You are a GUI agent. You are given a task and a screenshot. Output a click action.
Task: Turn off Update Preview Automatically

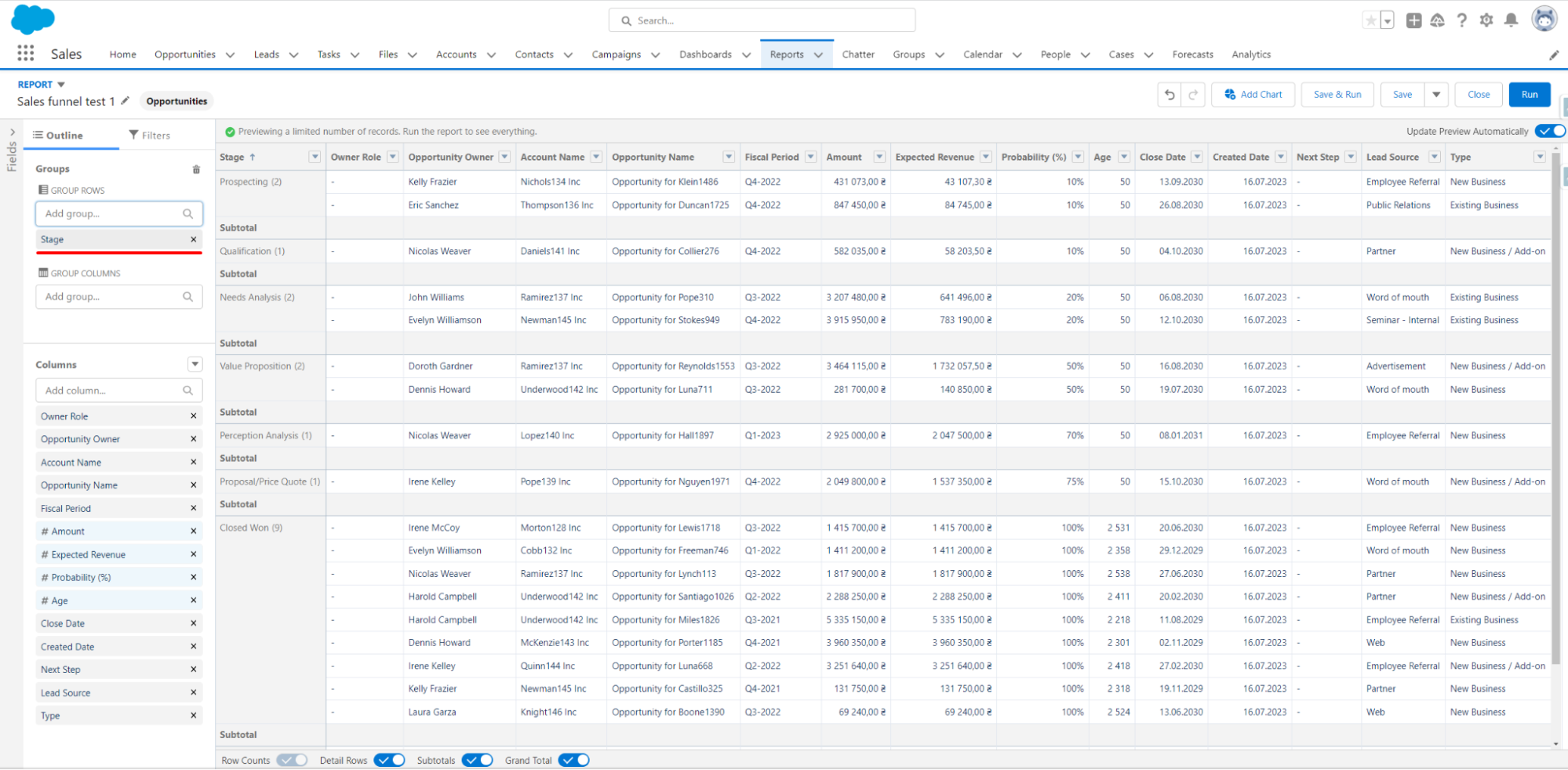[x=1549, y=131]
